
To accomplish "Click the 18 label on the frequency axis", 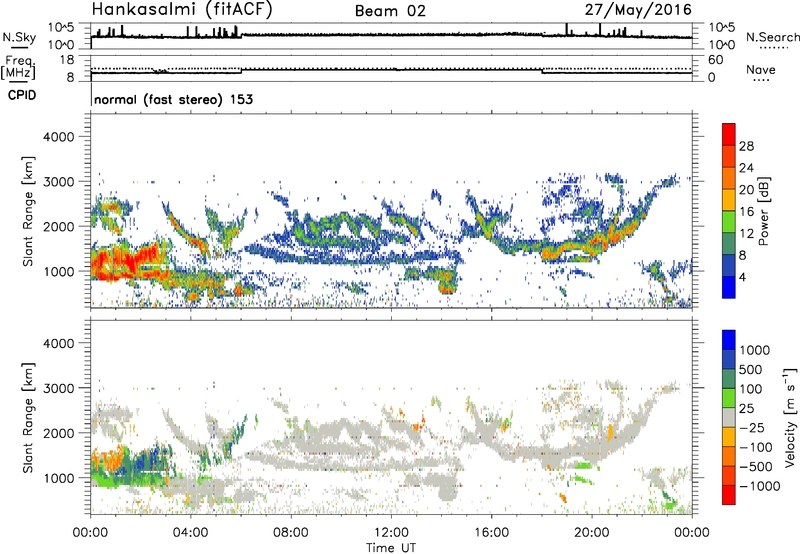I will [x=67, y=60].
